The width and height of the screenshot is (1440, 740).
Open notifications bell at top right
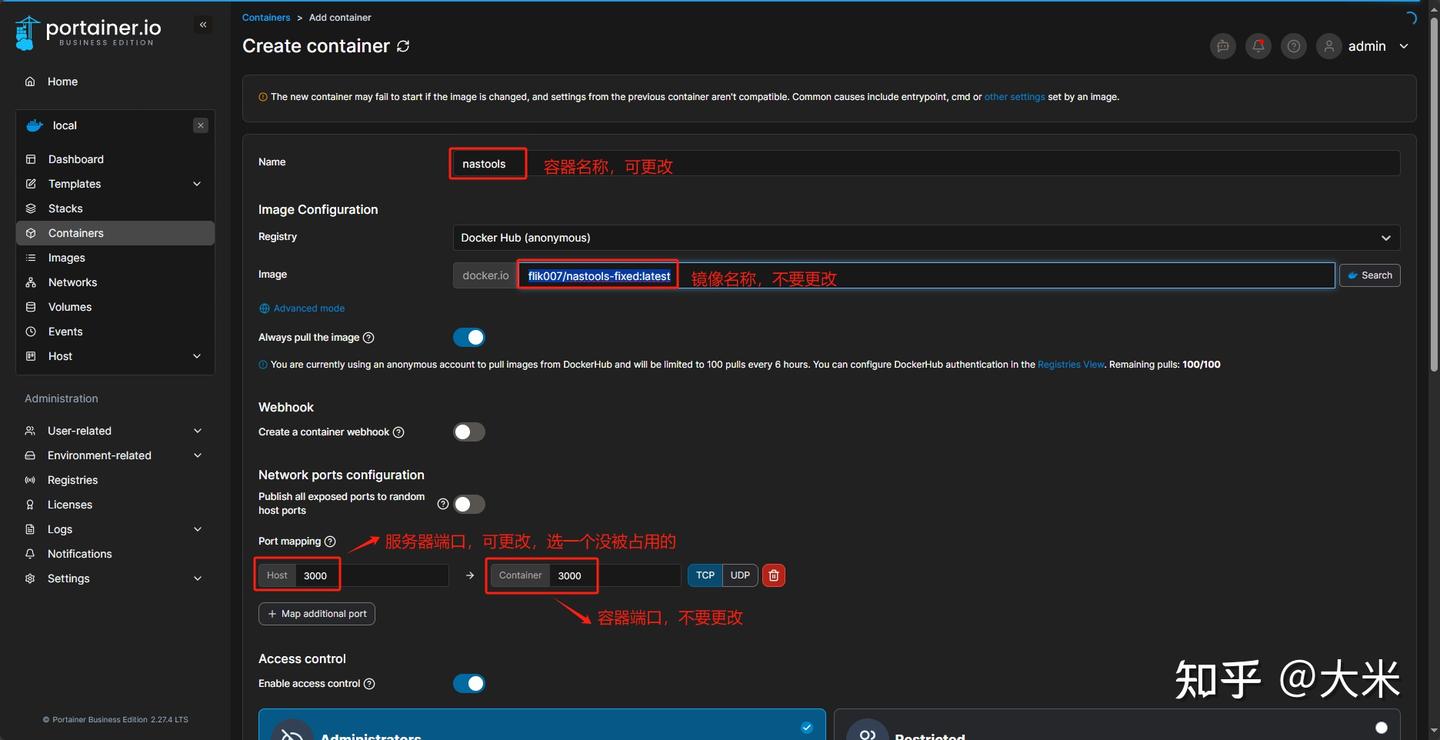coord(1257,45)
